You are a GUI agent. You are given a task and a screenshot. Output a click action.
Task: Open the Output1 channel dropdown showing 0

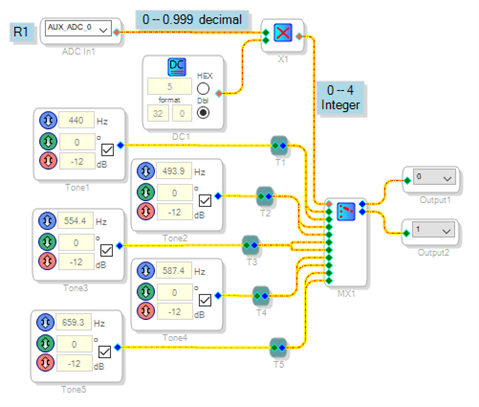pos(434,177)
